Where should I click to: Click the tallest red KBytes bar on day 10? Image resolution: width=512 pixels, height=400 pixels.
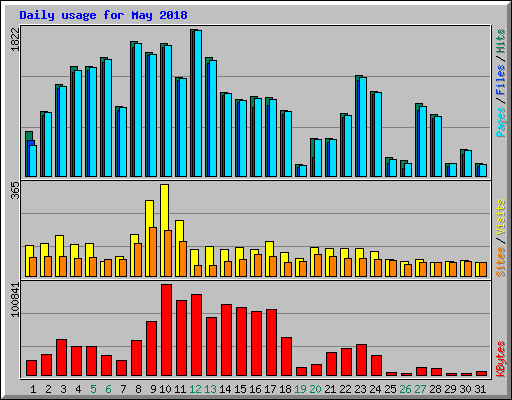coord(166,330)
